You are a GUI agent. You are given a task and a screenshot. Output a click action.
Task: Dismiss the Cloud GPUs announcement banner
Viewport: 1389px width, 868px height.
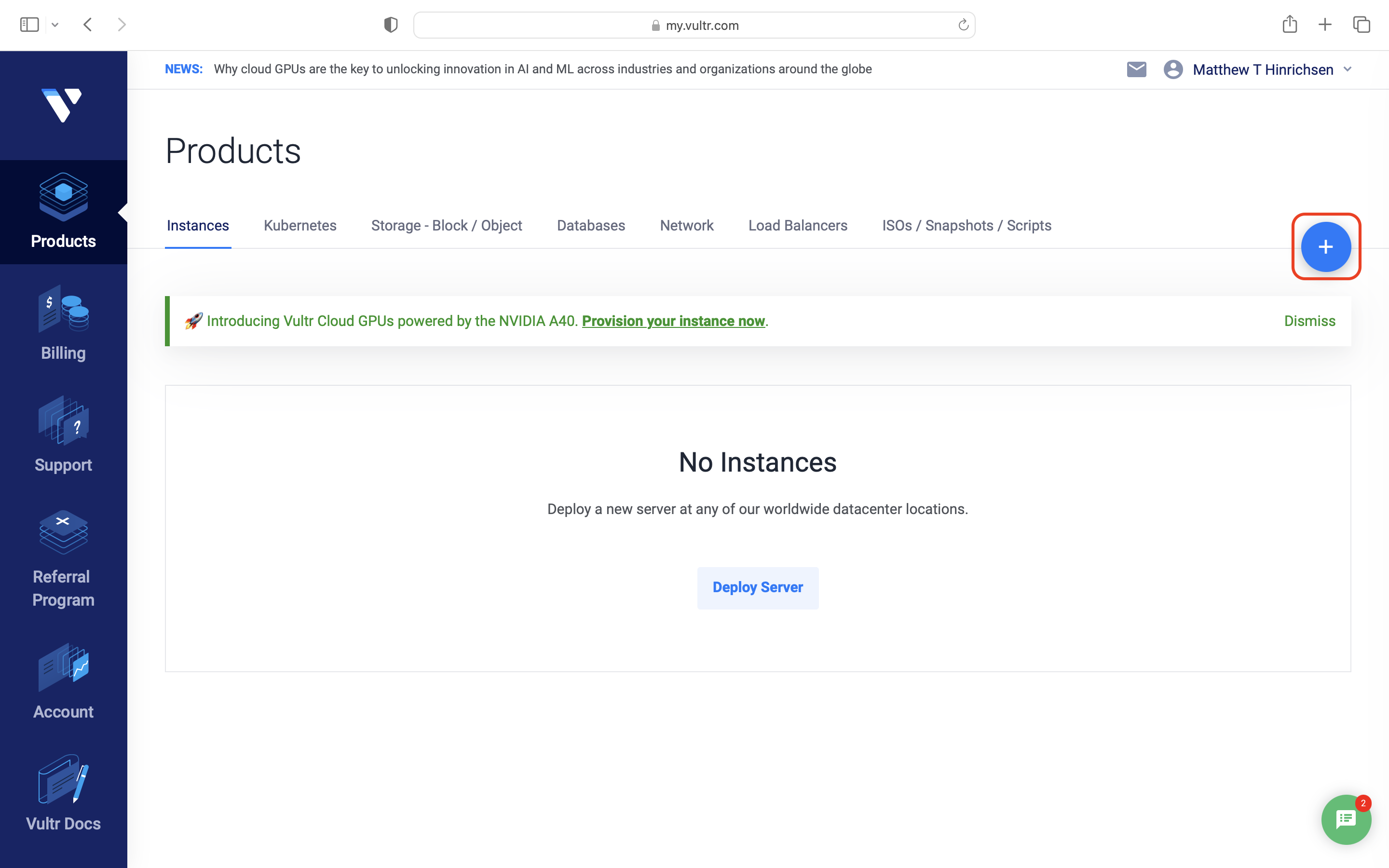point(1309,321)
